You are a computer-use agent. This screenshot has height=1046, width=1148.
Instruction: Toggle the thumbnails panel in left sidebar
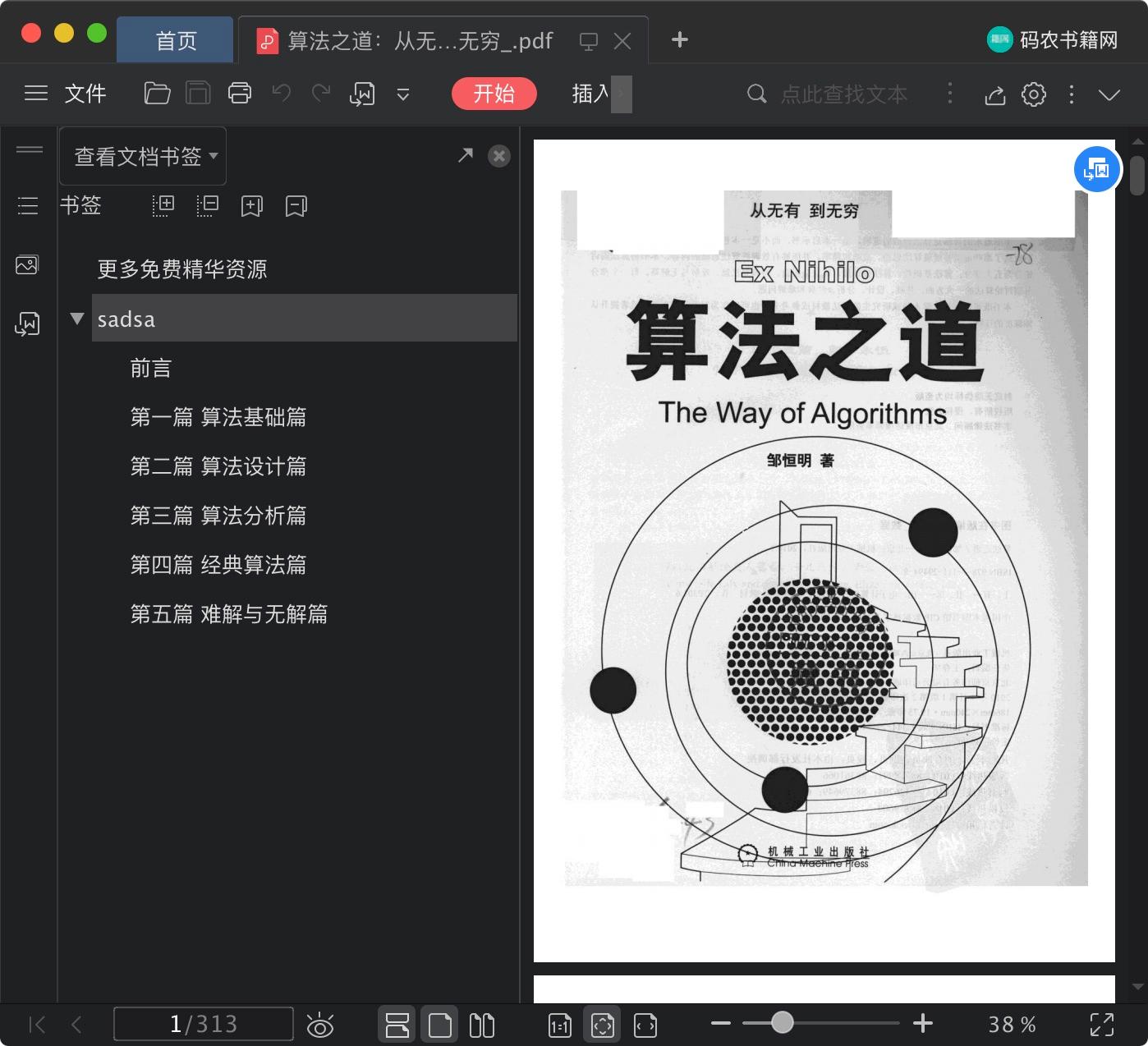(x=27, y=264)
